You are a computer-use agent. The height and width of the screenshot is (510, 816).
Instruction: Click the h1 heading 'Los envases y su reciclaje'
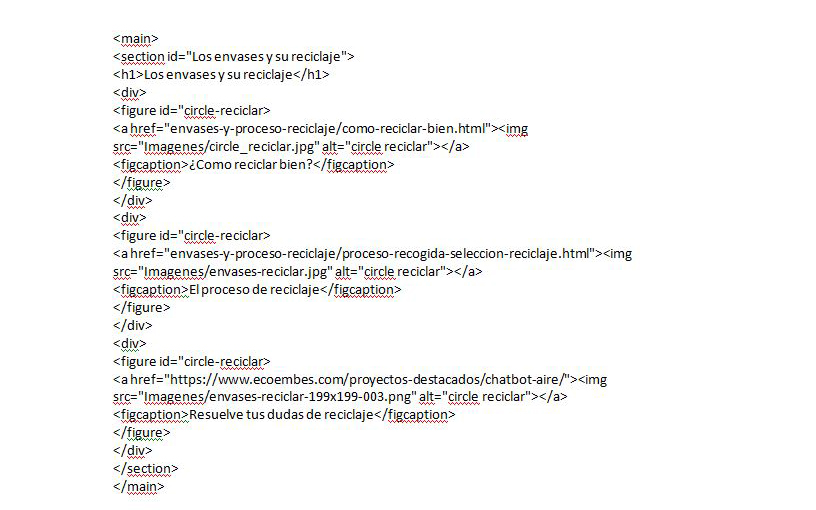(221, 74)
